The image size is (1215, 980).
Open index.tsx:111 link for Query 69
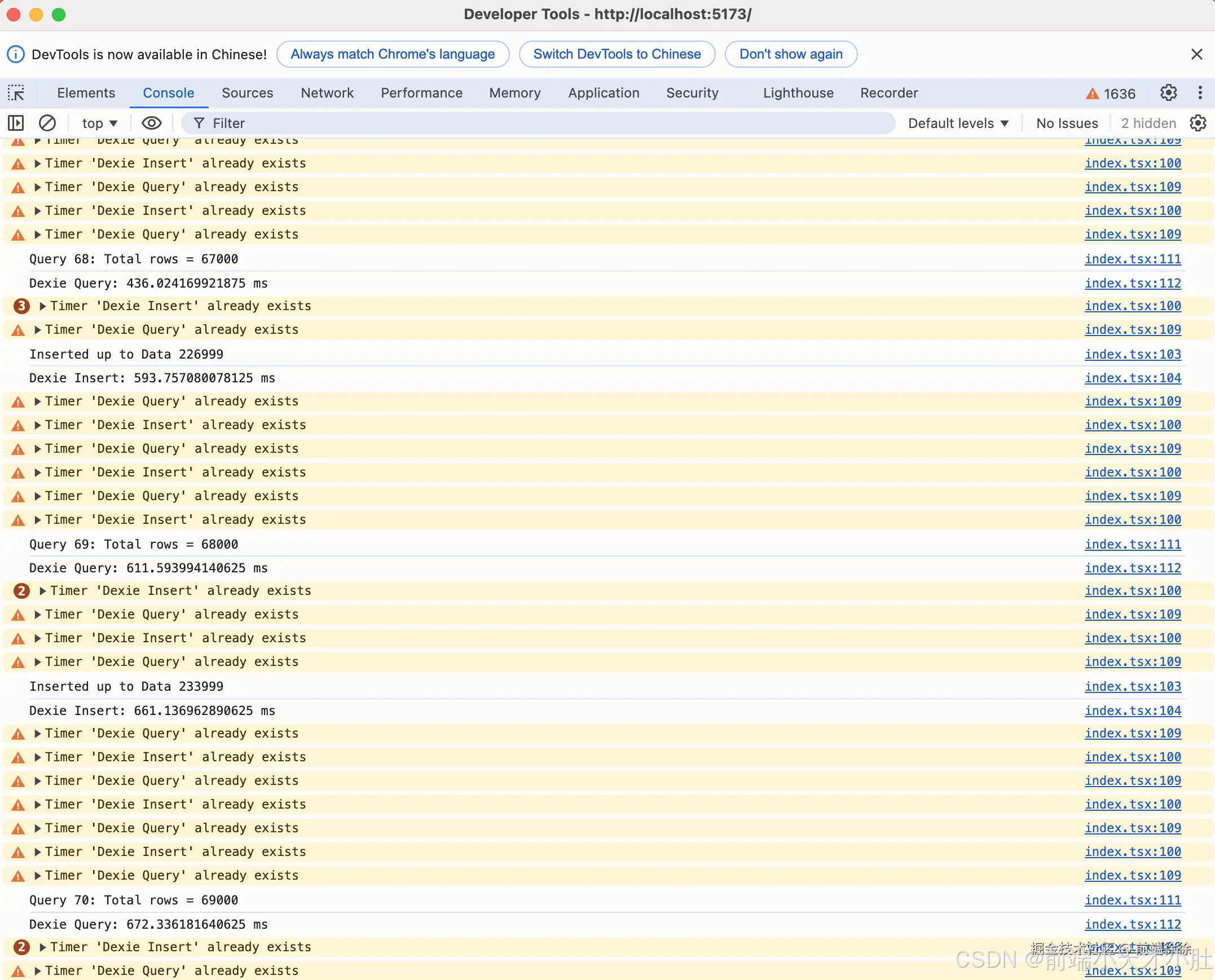click(x=1133, y=545)
